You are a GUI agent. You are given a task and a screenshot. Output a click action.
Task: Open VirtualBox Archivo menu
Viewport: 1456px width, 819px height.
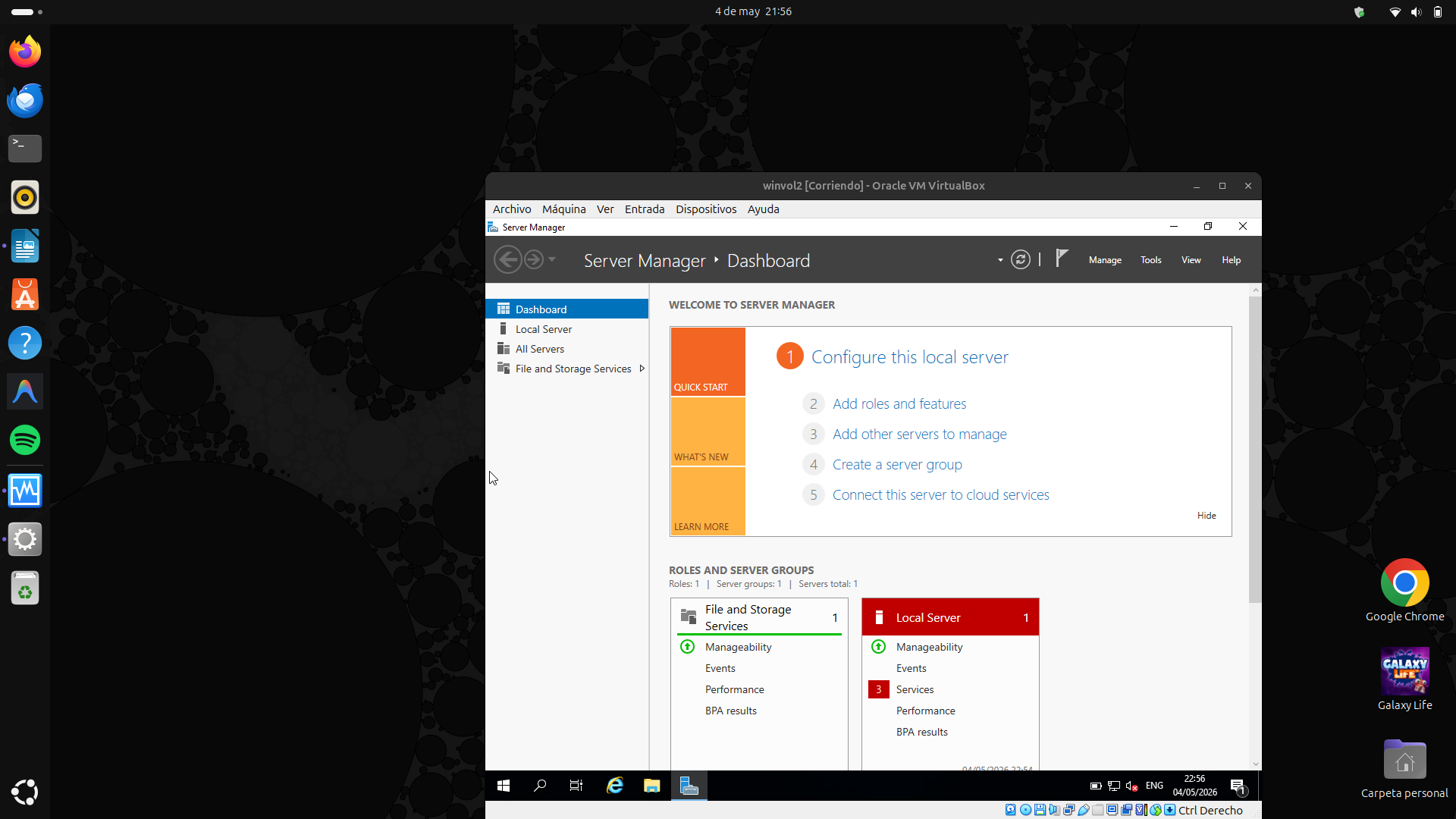click(512, 209)
